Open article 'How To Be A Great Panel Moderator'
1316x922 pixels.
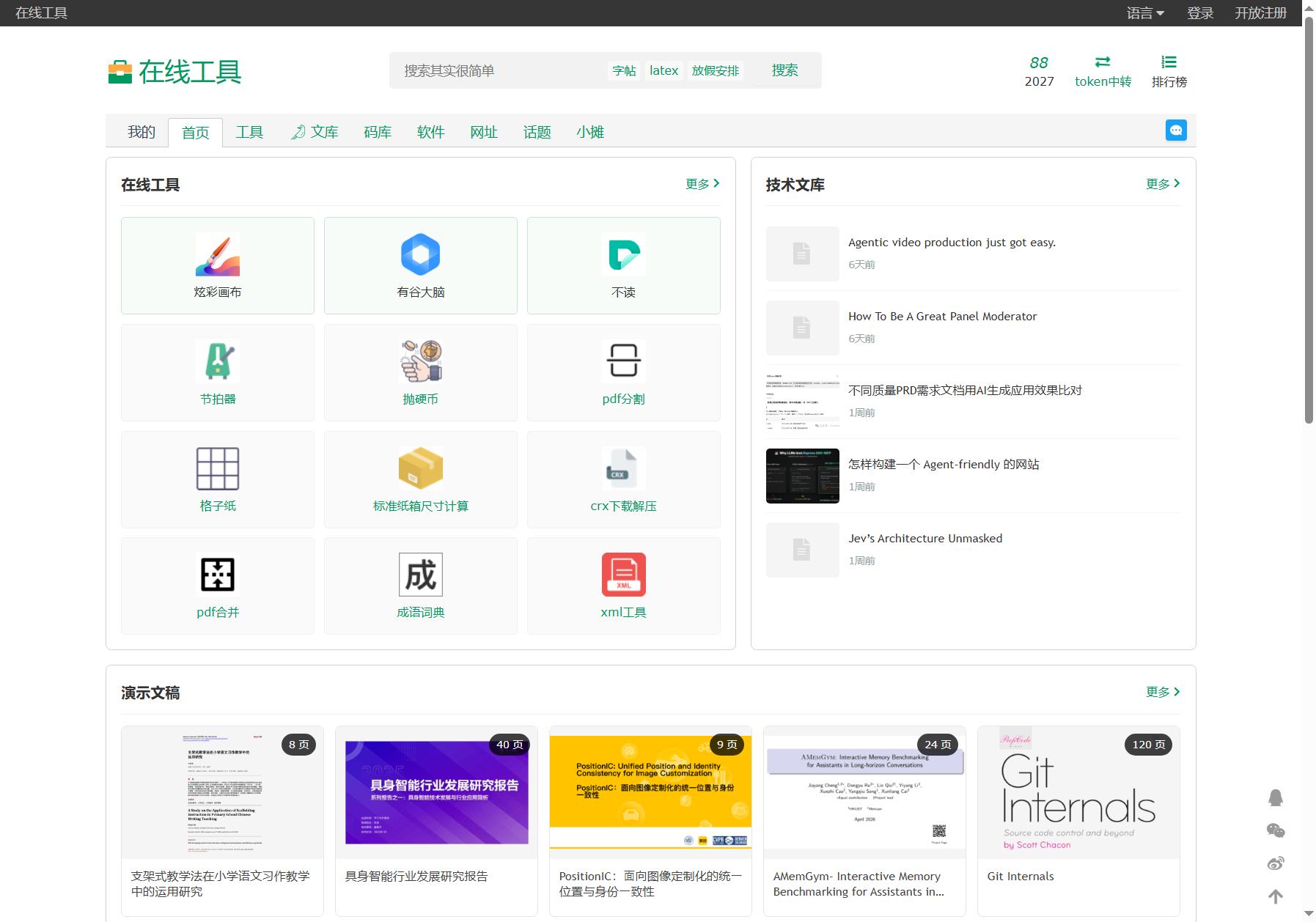[942, 316]
